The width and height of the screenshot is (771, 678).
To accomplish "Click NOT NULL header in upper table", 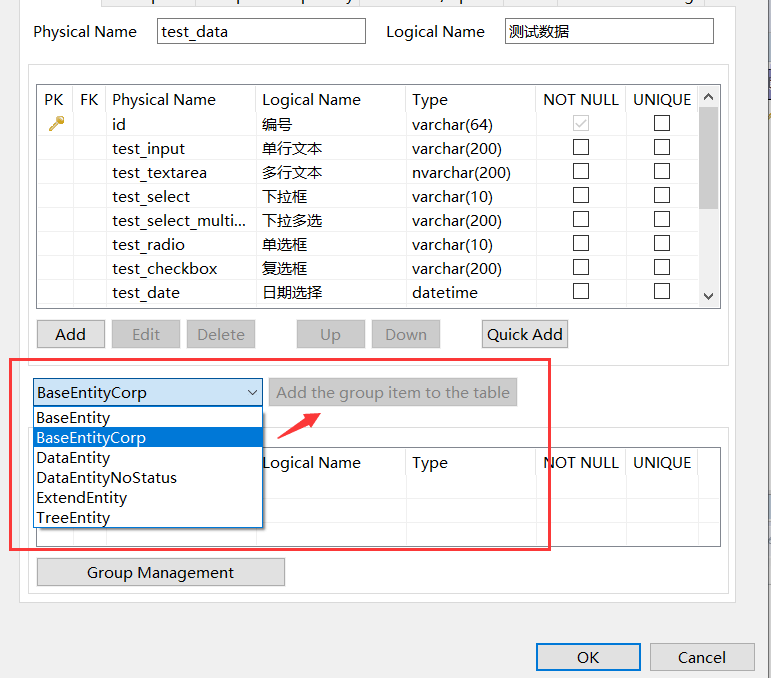I will (x=581, y=99).
